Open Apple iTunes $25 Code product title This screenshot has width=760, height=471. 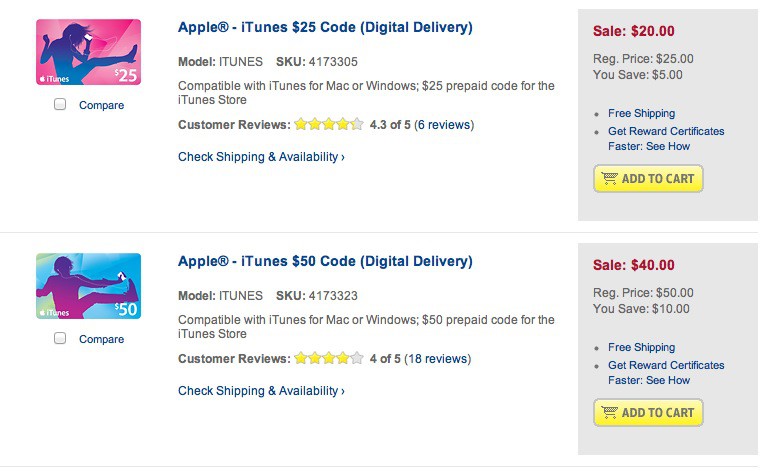[x=325, y=27]
